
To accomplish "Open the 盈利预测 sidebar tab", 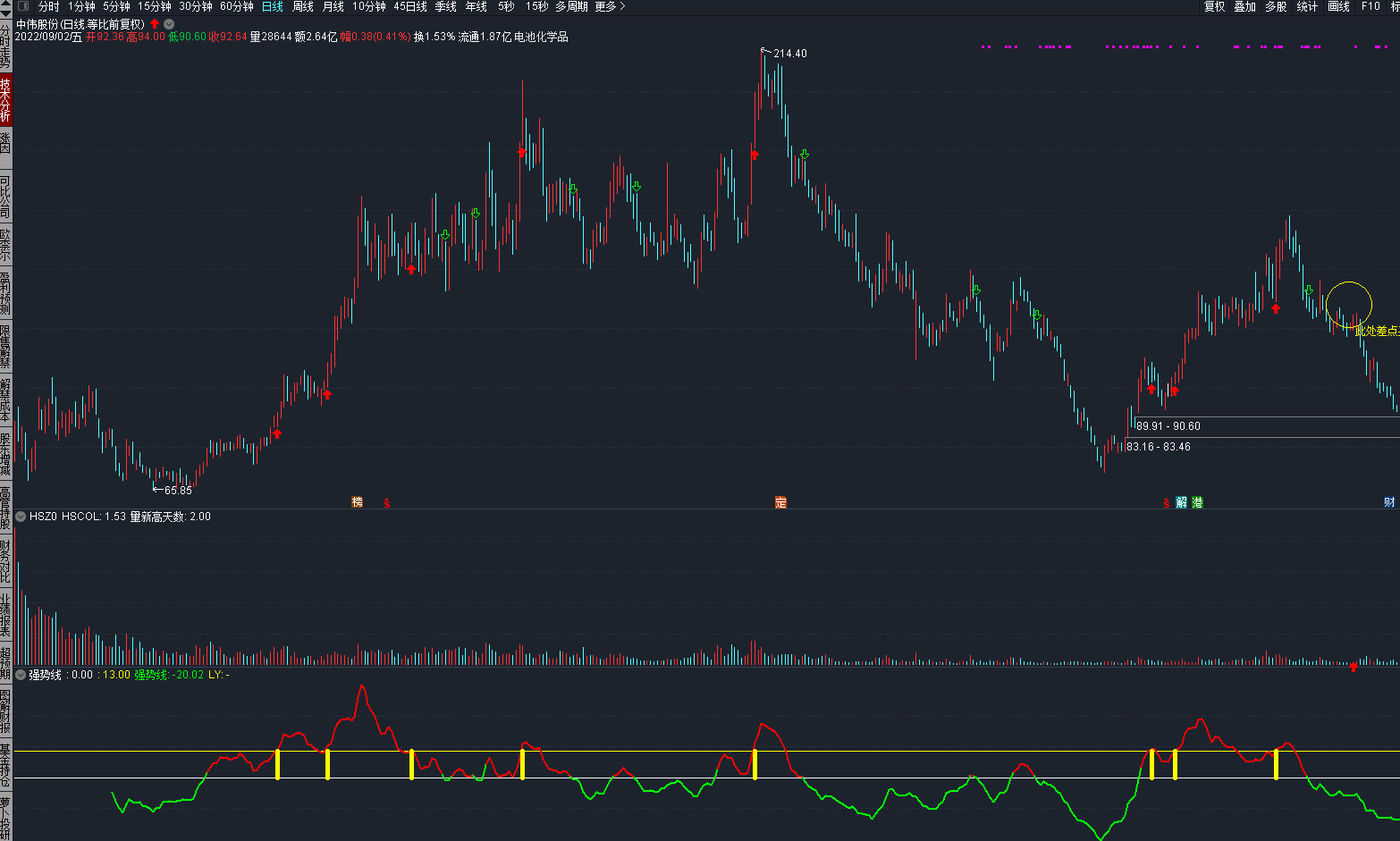I will (x=5, y=294).
